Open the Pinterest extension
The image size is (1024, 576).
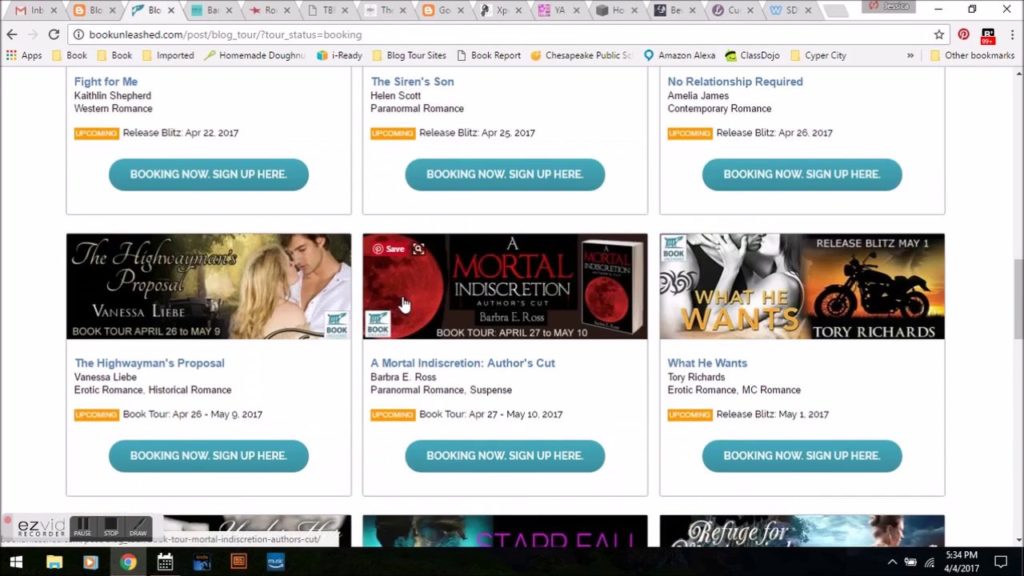click(x=963, y=35)
